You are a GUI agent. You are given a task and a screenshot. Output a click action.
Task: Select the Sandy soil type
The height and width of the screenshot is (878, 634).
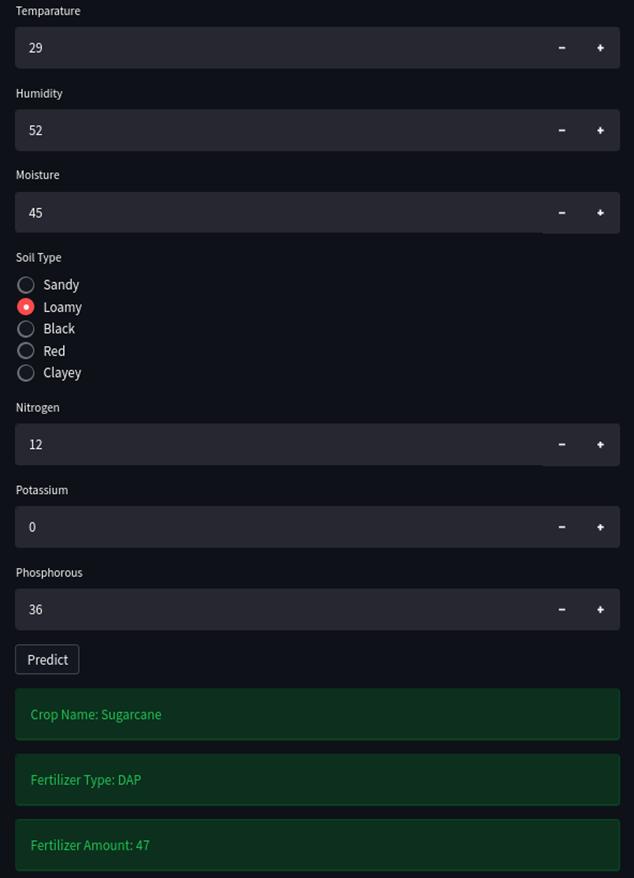click(26, 285)
